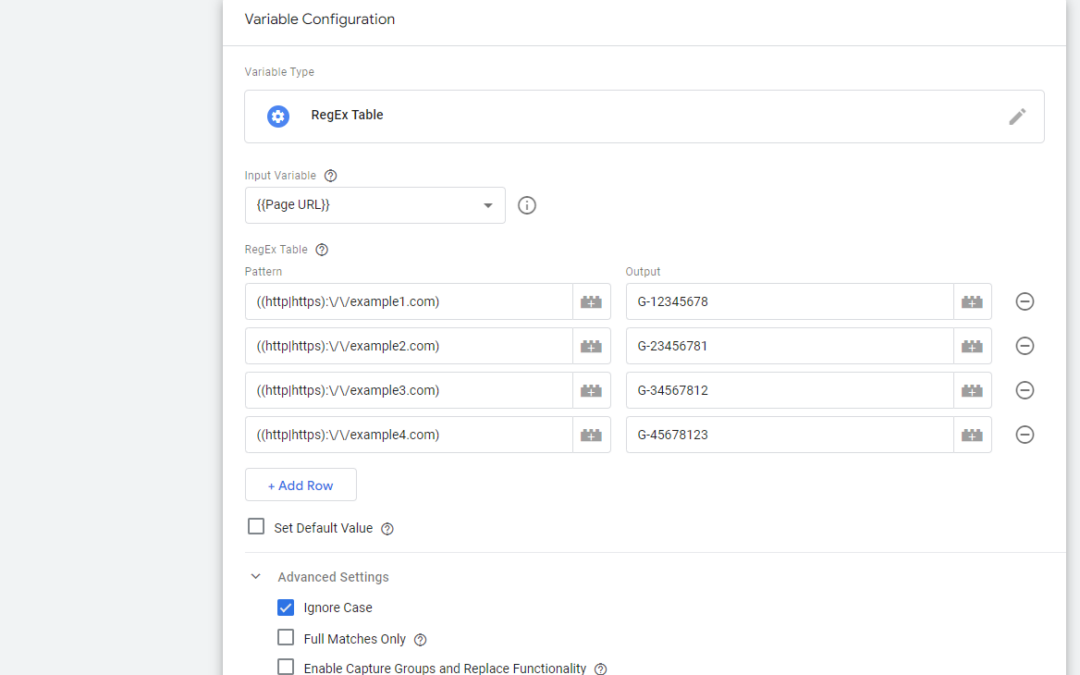Toggle Enable Capture Groups and Replace Functionality
This screenshot has height=675, width=1080.
pyautogui.click(x=286, y=667)
